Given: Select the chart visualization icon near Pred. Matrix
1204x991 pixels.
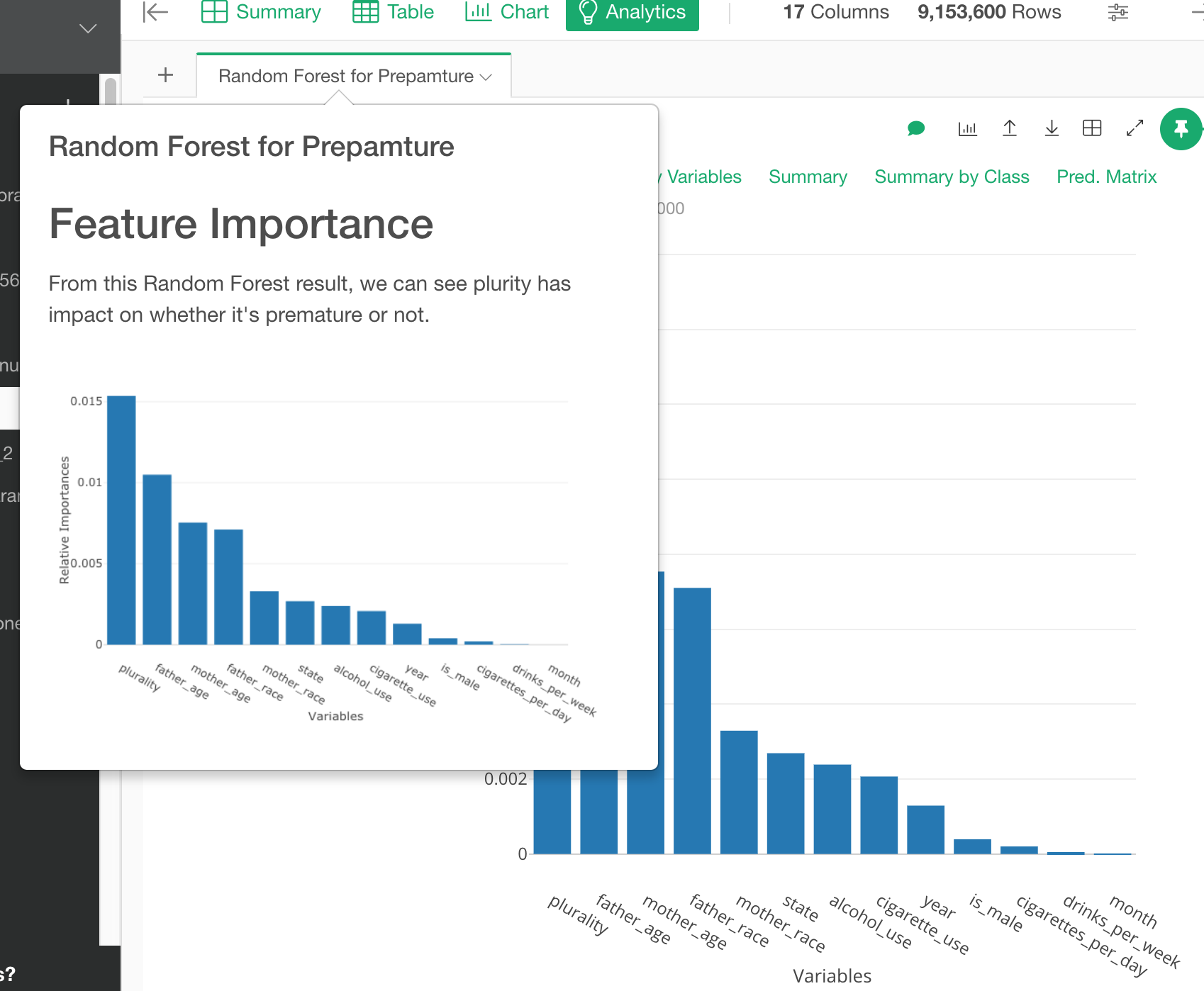Looking at the screenshot, I should point(967,129).
